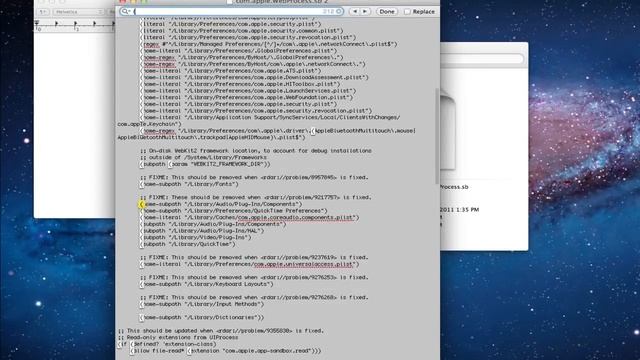The image size is (640, 360).
Task: Close the find bar with Done
Action: point(387,11)
